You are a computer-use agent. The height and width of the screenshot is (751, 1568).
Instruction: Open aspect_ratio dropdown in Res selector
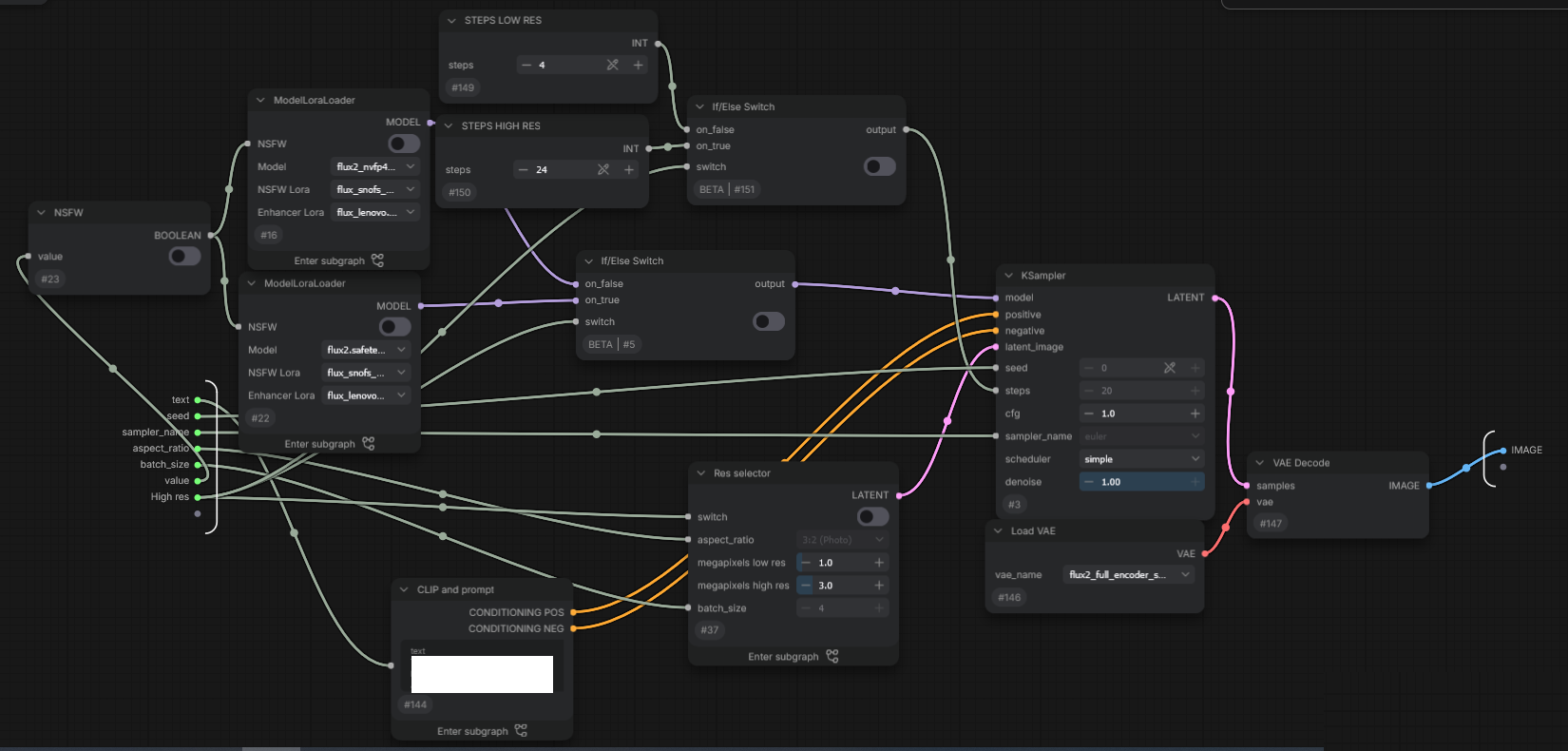(x=843, y=539)
